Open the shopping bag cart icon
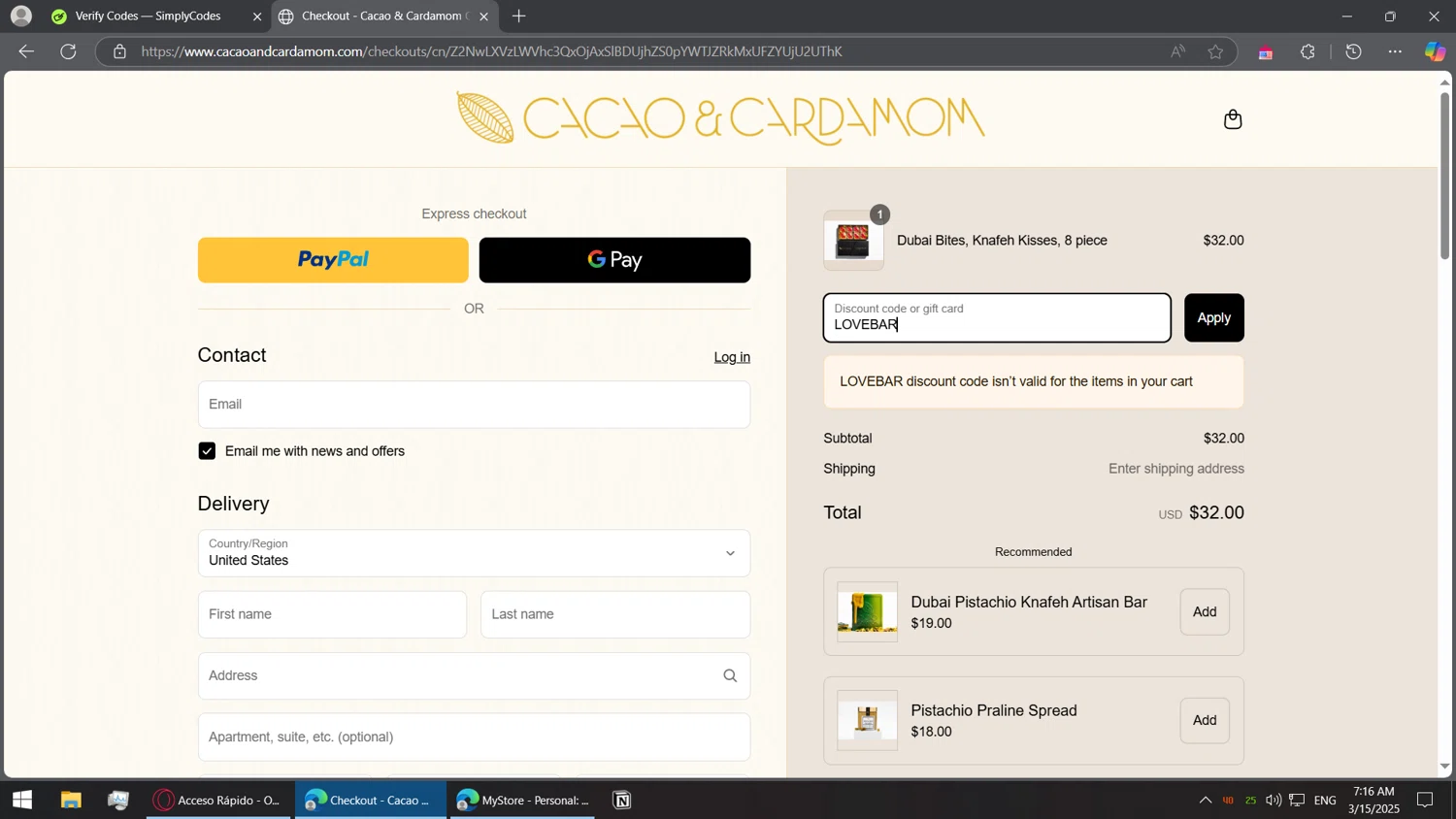Viewport: 1456px width, 819px height. [x=1233, y=119]
